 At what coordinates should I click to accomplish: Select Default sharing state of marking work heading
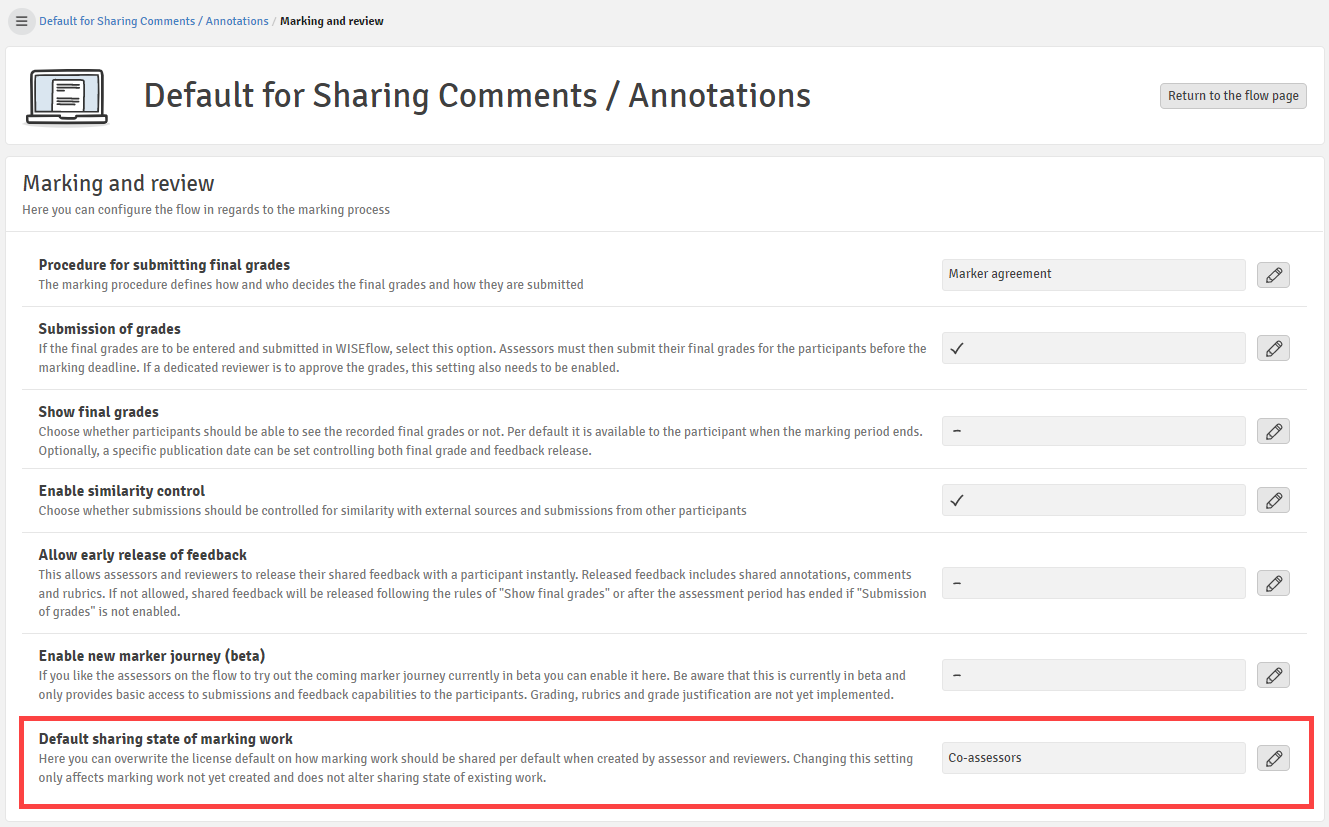(166, 739)
